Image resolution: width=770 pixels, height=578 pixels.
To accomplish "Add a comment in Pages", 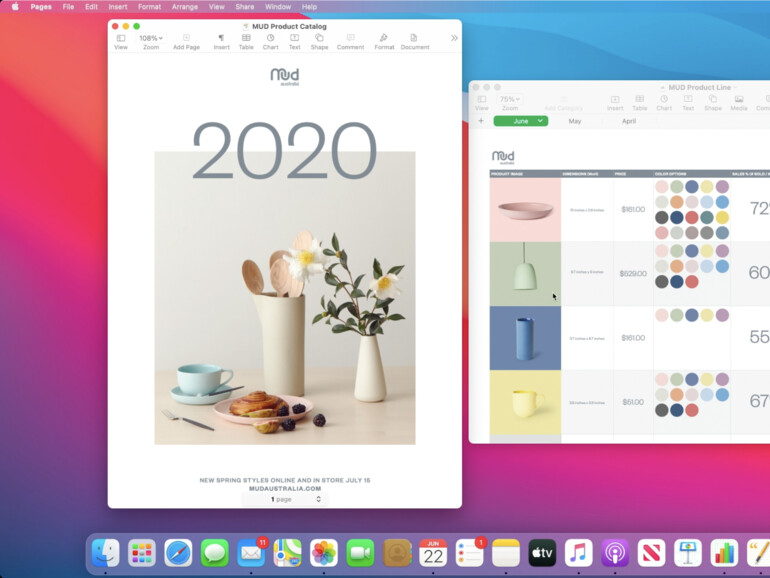I will pyautogui.click(x=350, y=42).
